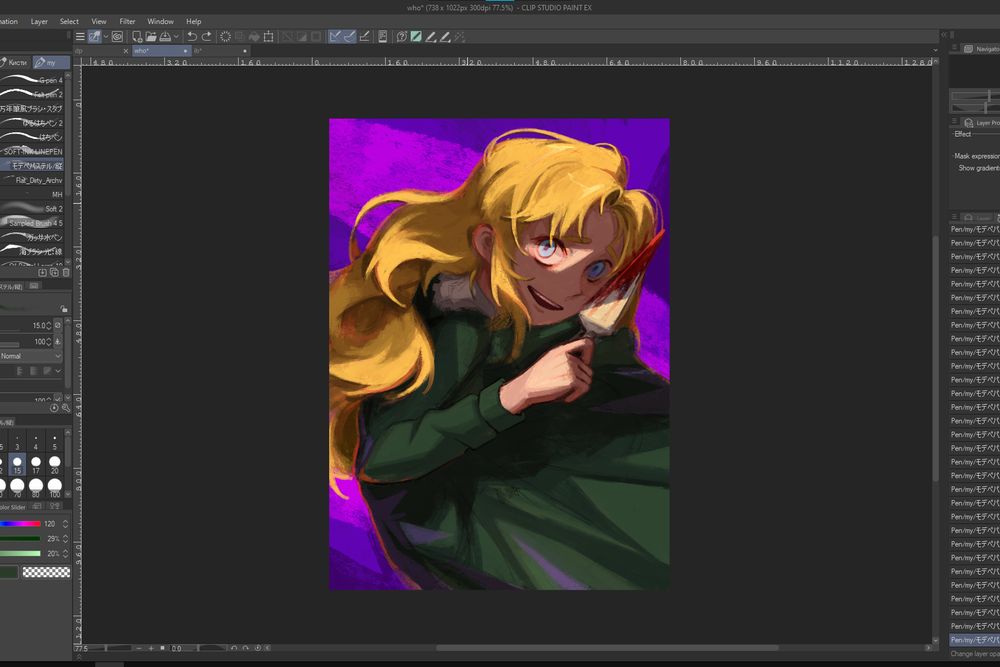Click the Undo arrow in the command bar
Viewport: 1000px width, 667px height.
tap(191, 37)
